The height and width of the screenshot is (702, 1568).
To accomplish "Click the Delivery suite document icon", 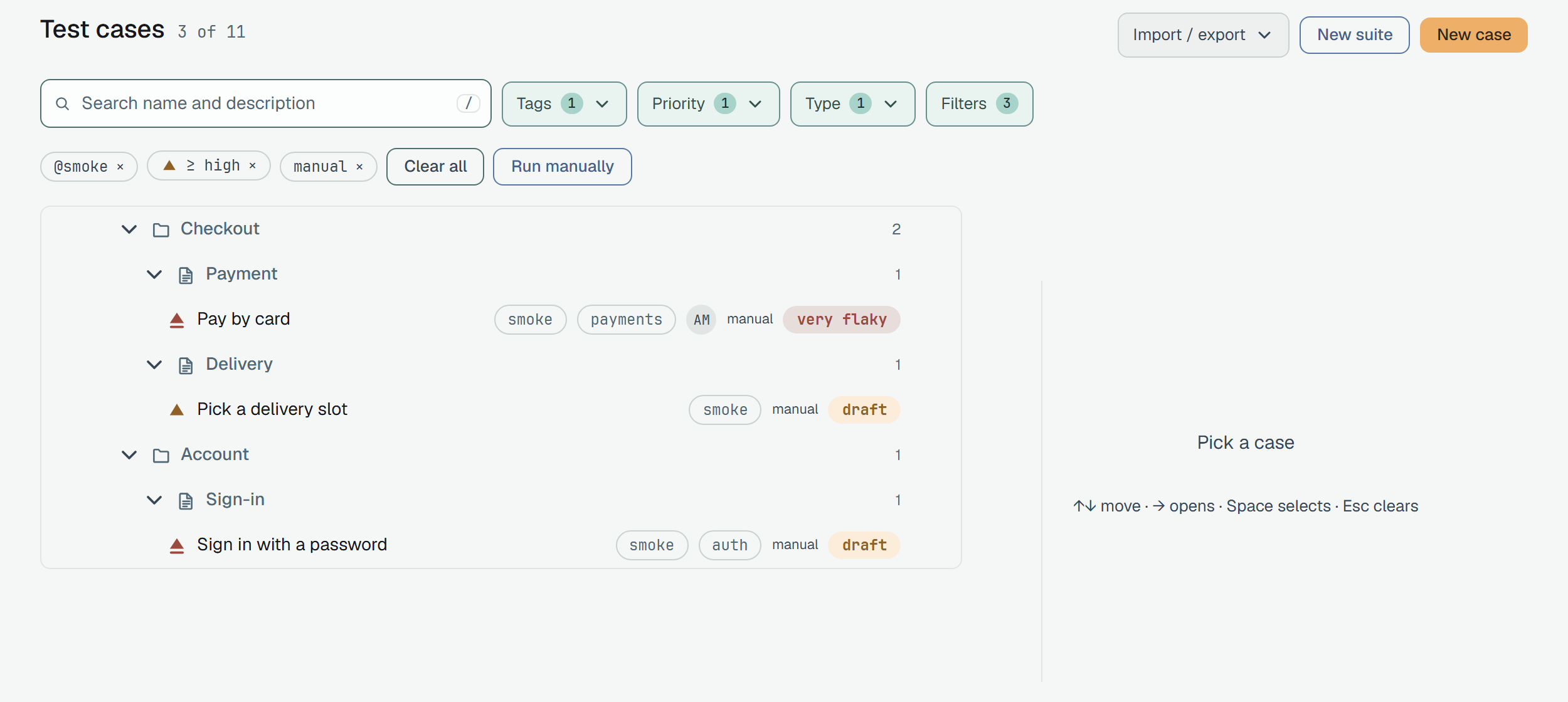I will point(186,365).
